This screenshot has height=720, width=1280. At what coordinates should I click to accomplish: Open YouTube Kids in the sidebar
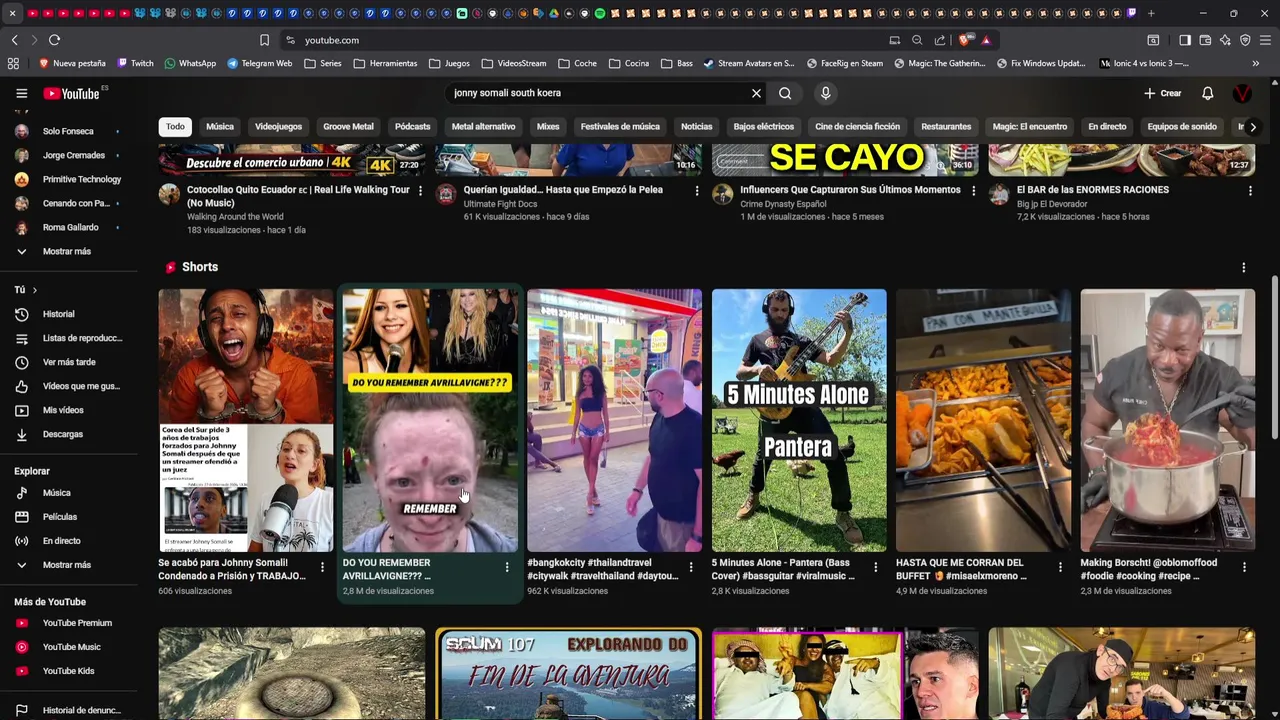pos(68,671)
